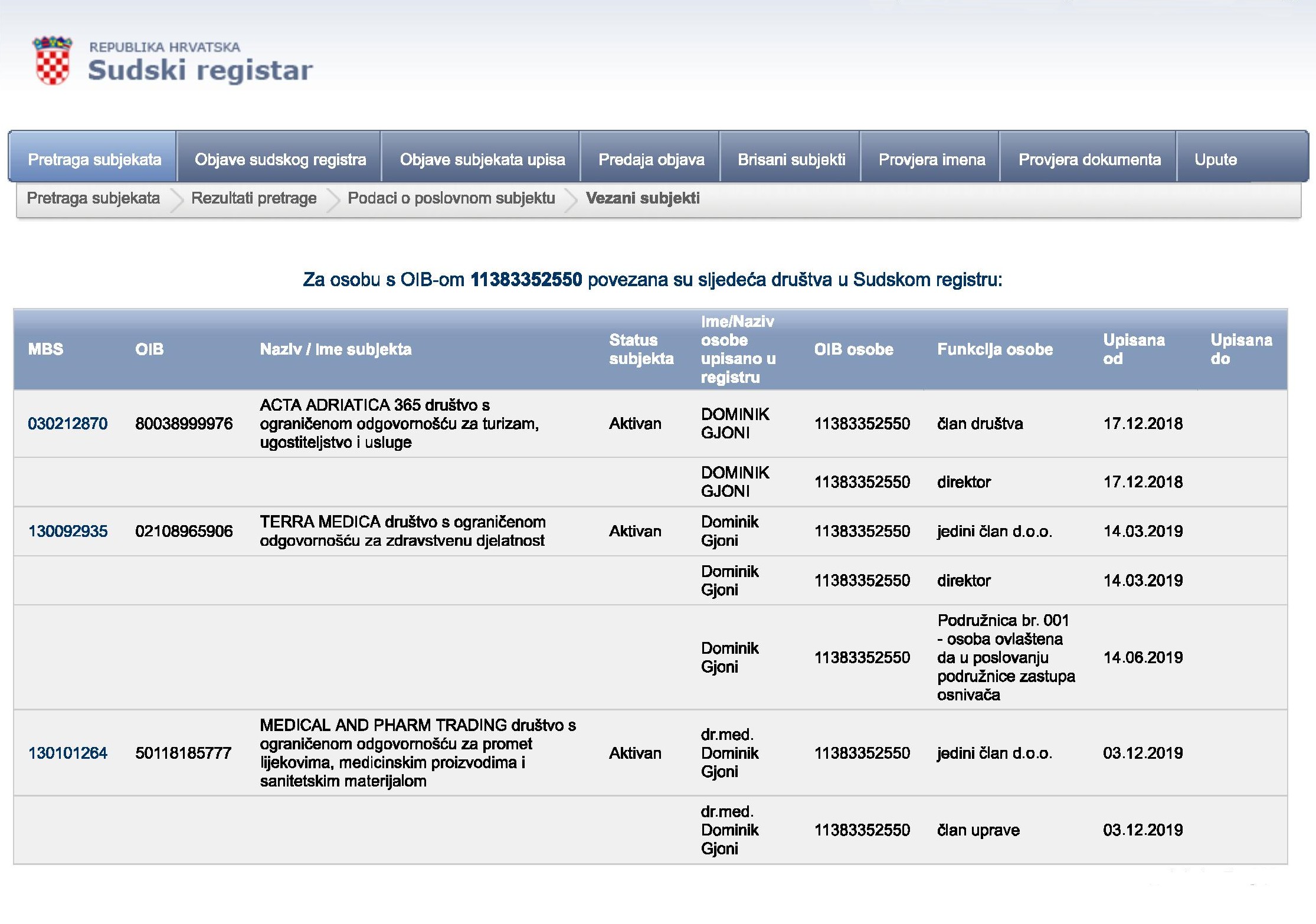Open the Predaja objava tab
The image size is (1316, 924).
651,159
